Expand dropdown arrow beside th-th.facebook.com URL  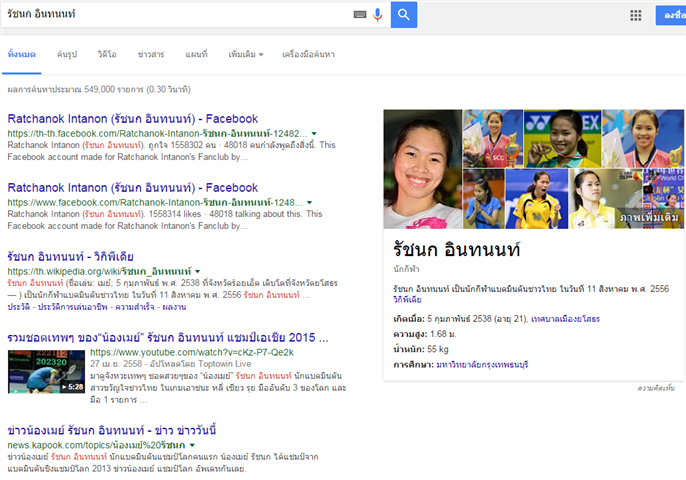(x=314, y=133)
